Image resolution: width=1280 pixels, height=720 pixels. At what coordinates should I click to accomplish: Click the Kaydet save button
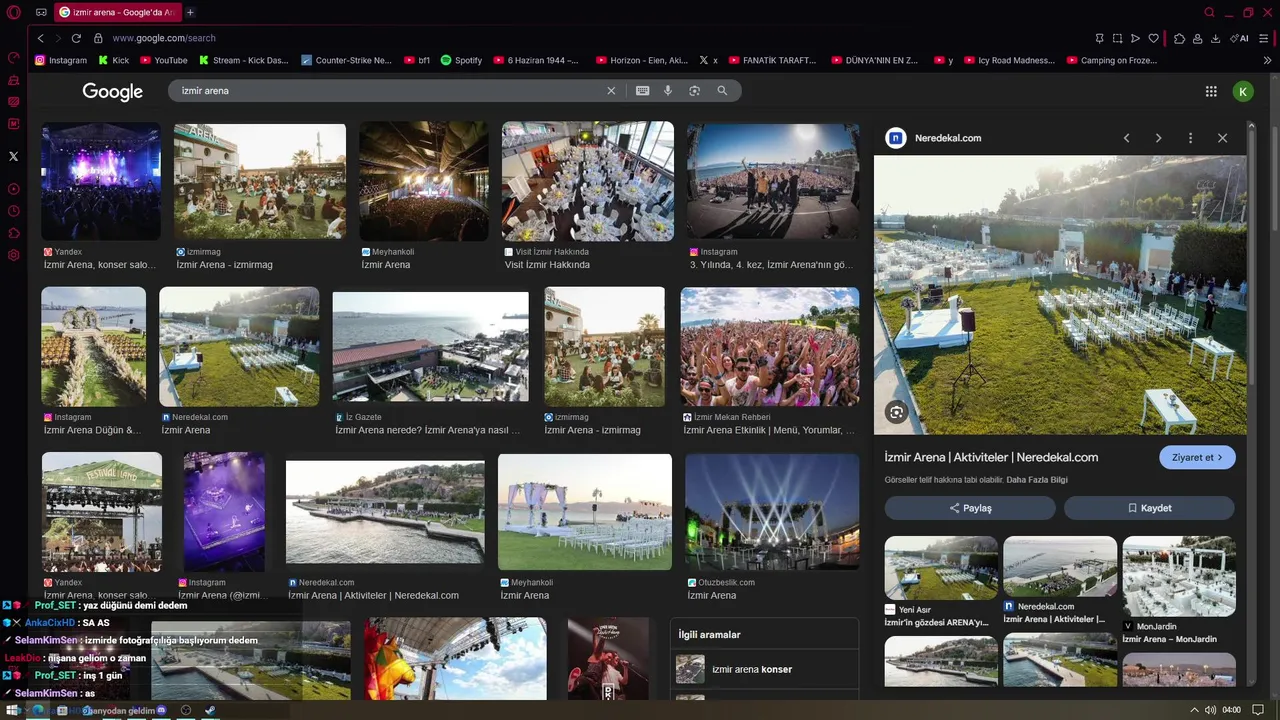click(1149, 508)
